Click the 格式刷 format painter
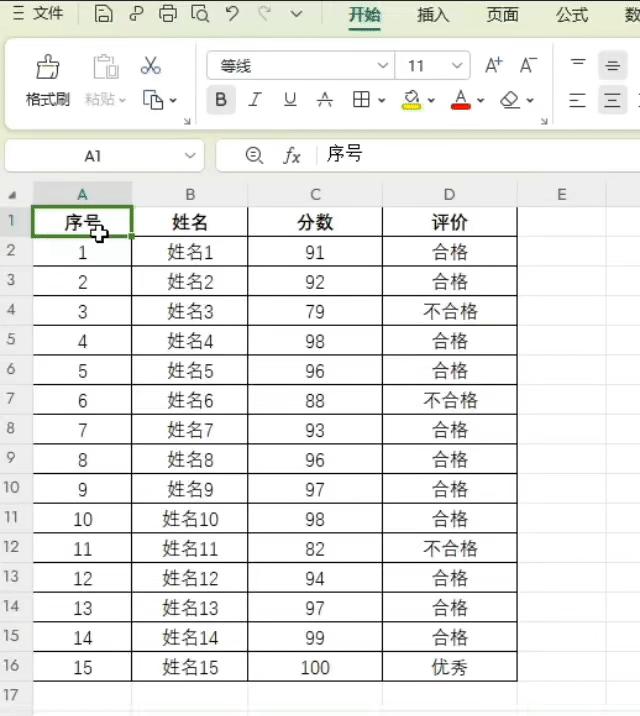 pyautogui.click(x=47, y=80)
